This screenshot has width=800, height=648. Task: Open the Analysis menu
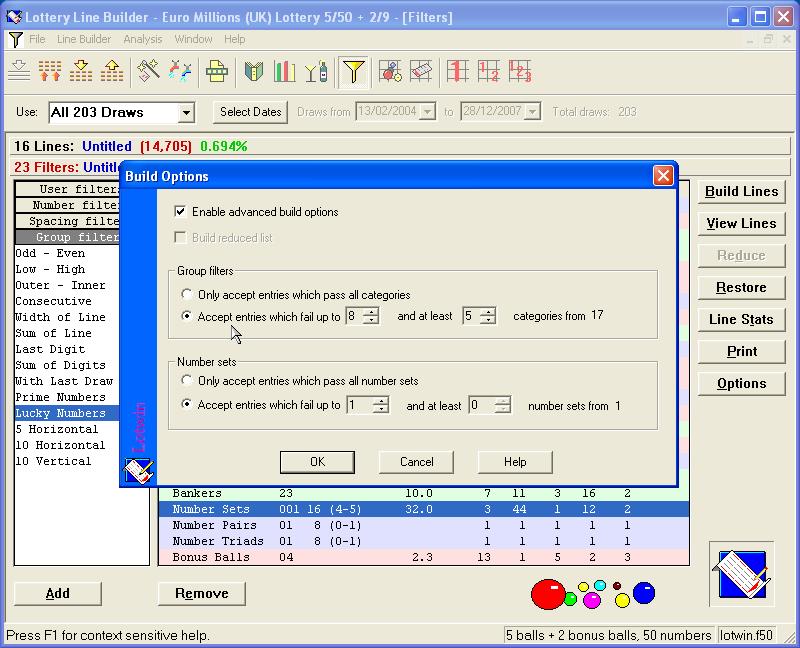[143, 39]
